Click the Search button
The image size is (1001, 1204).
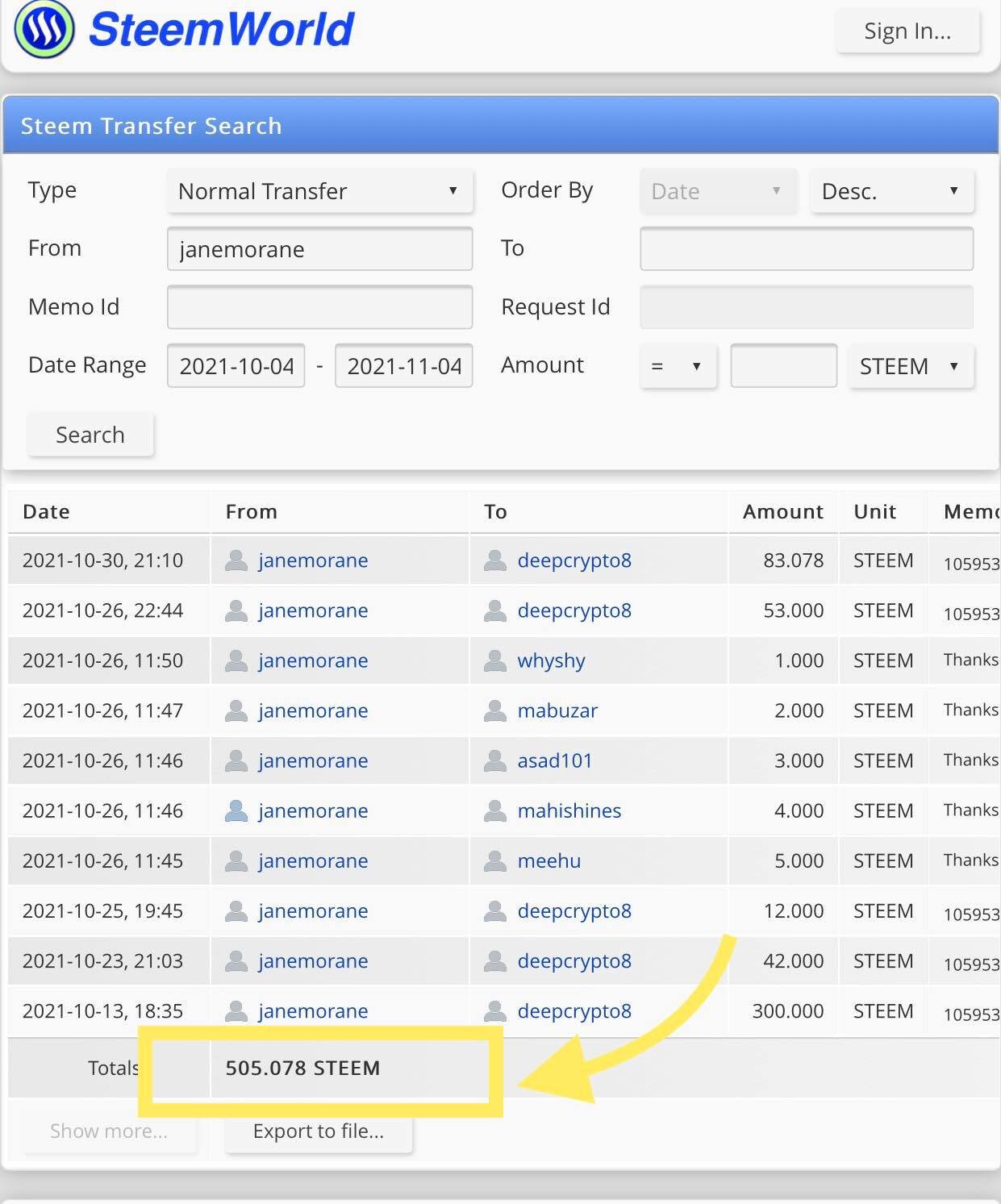click(90, 435)
